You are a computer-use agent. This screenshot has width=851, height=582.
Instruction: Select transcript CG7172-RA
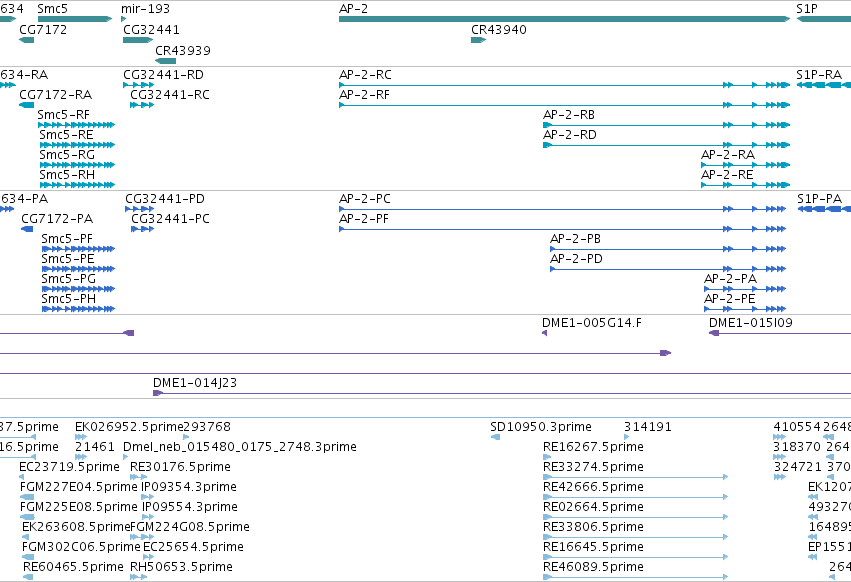[x=27, y=105]
